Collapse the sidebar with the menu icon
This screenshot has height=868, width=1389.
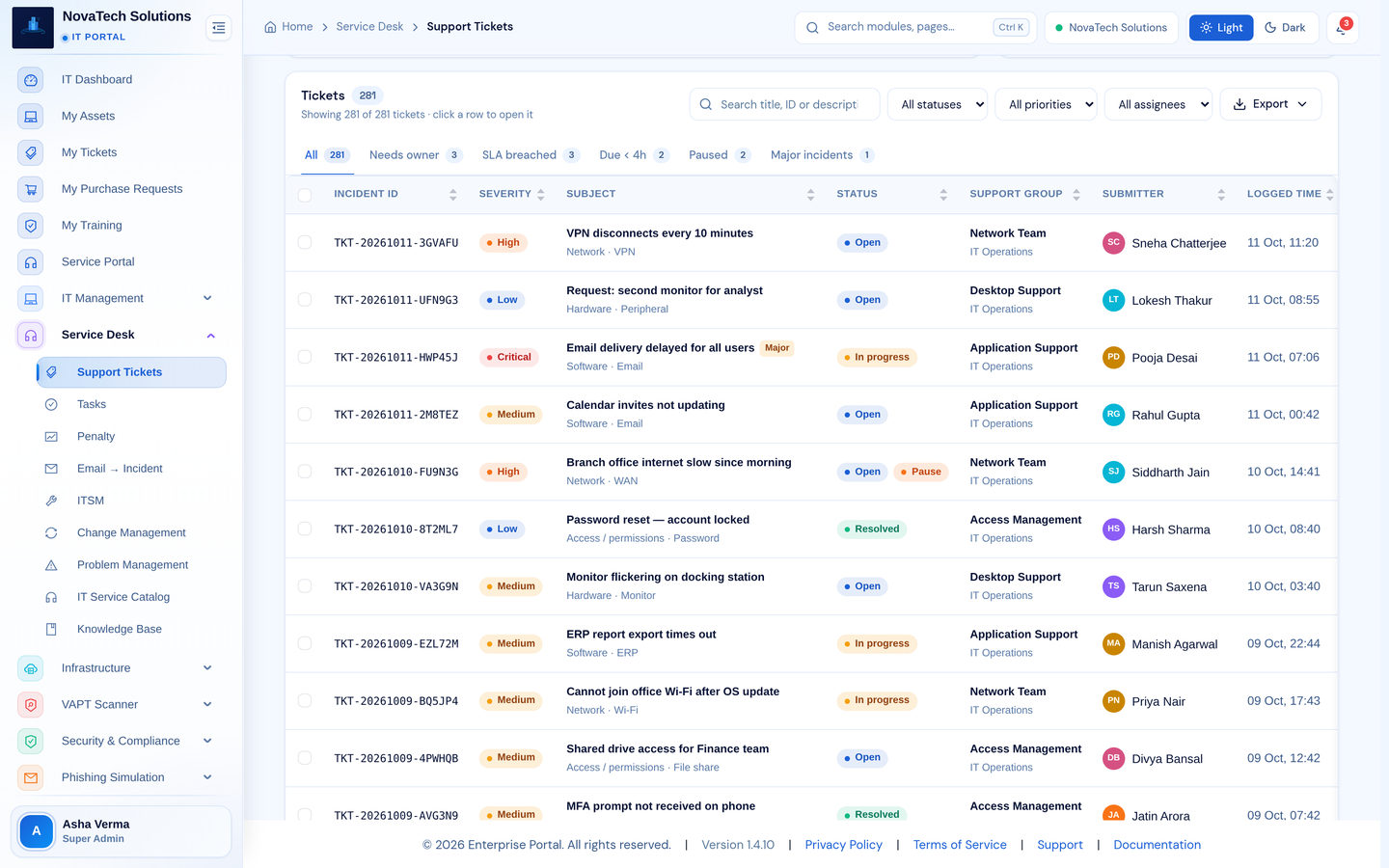(x=219, y=28)
